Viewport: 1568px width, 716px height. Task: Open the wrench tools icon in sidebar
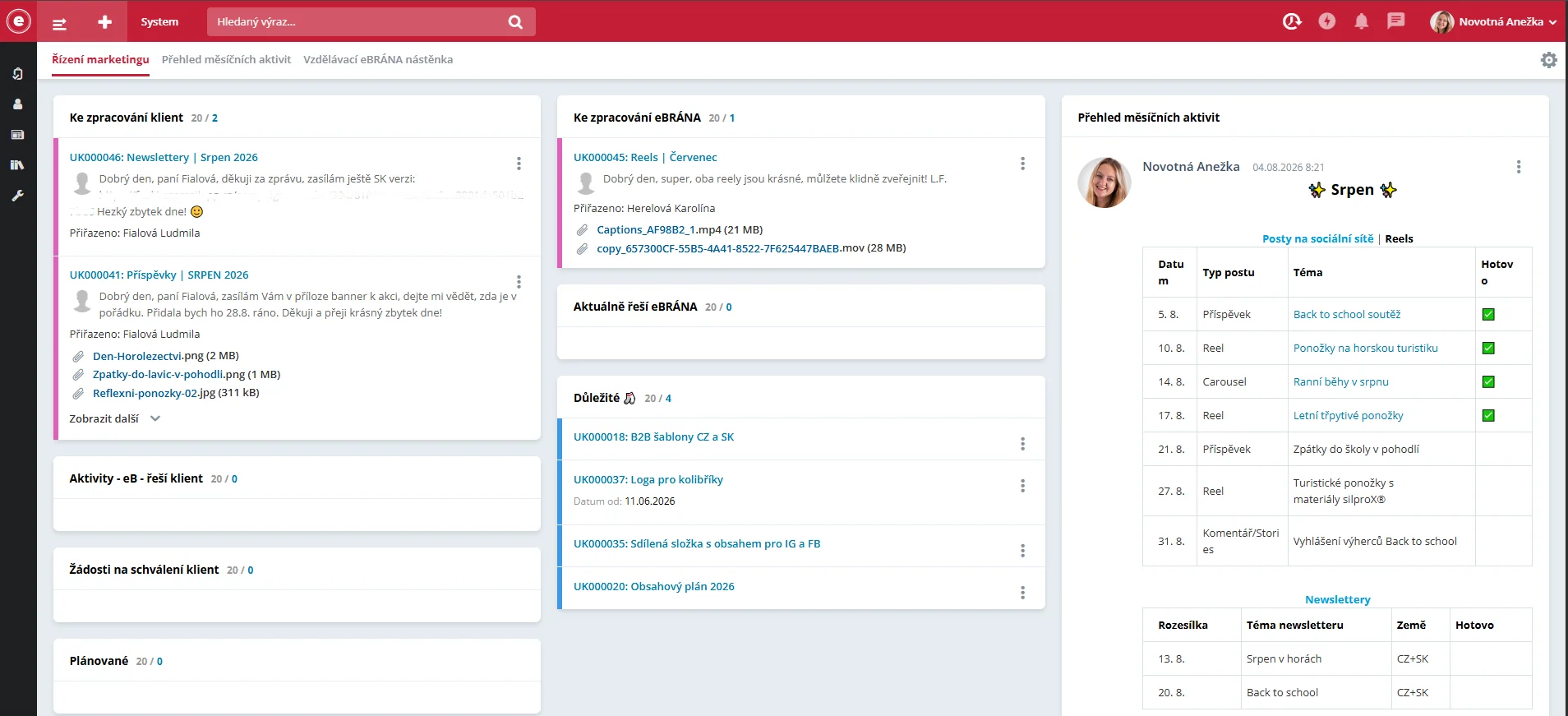[x=17, y=196]
